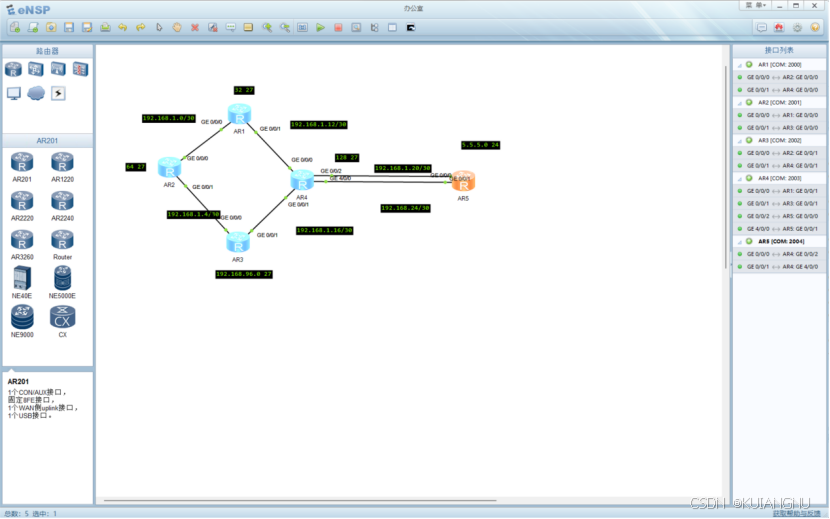The width and height of the screenshot is (830, 519).
Task: Select the switch device category icon
Action: (35, 69)
